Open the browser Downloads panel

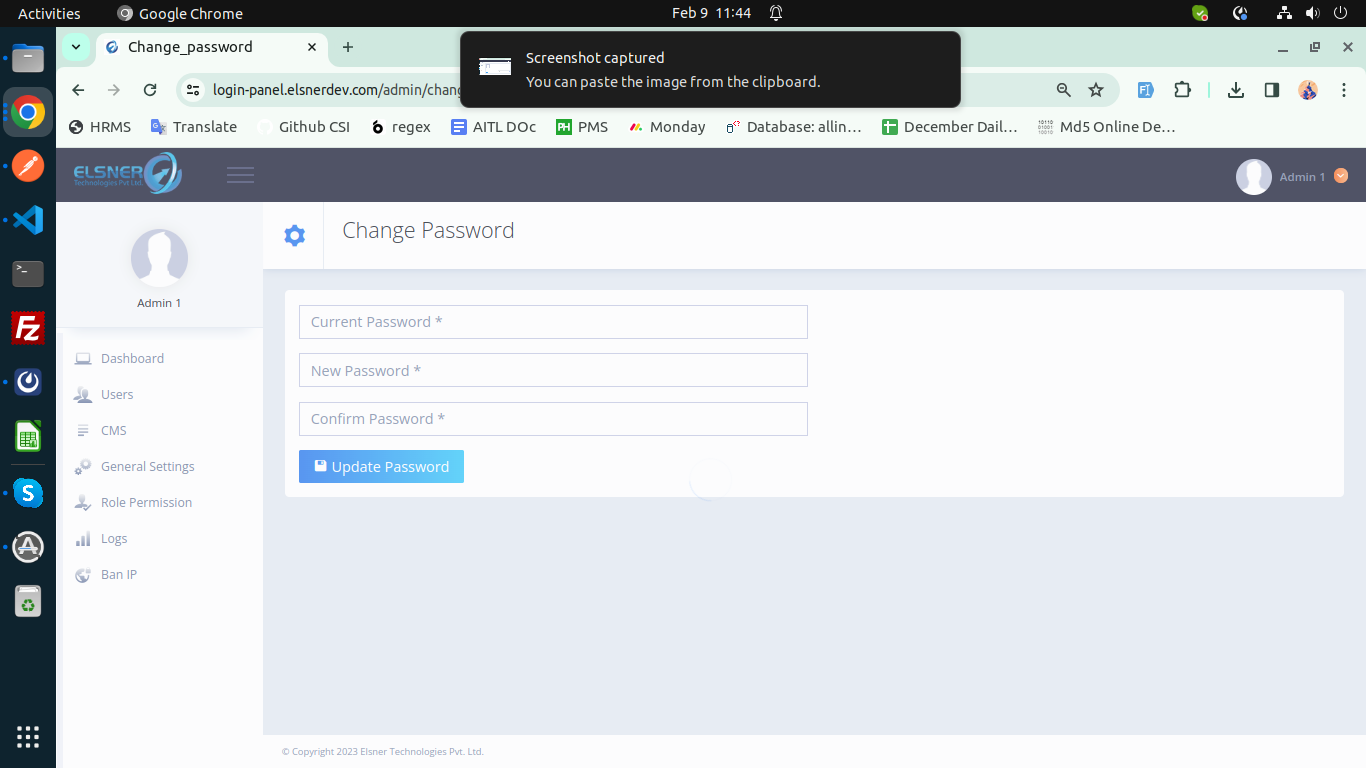[x=1235, y=89]
